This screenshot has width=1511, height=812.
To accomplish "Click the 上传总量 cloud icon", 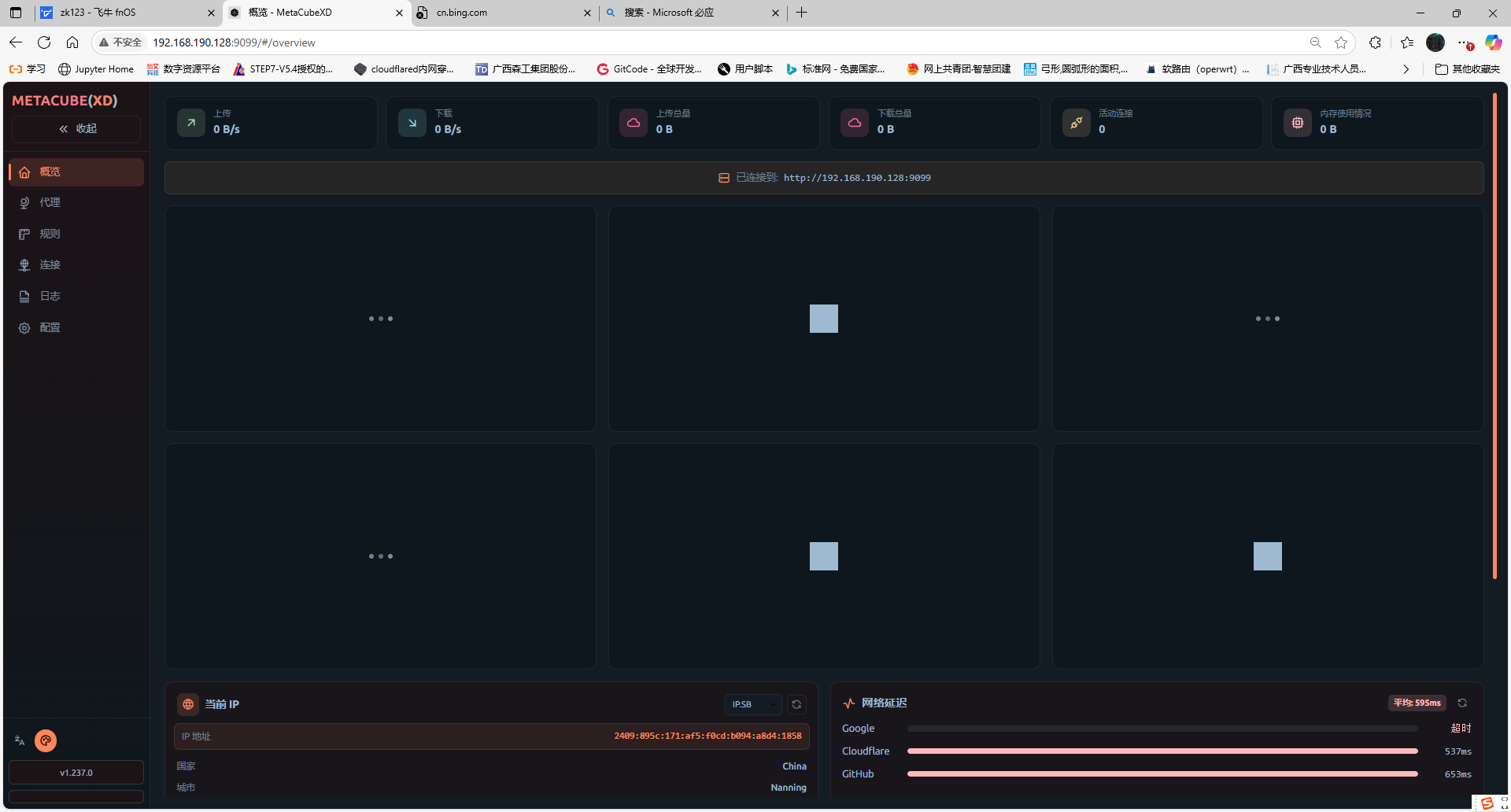I will [634, 123].
